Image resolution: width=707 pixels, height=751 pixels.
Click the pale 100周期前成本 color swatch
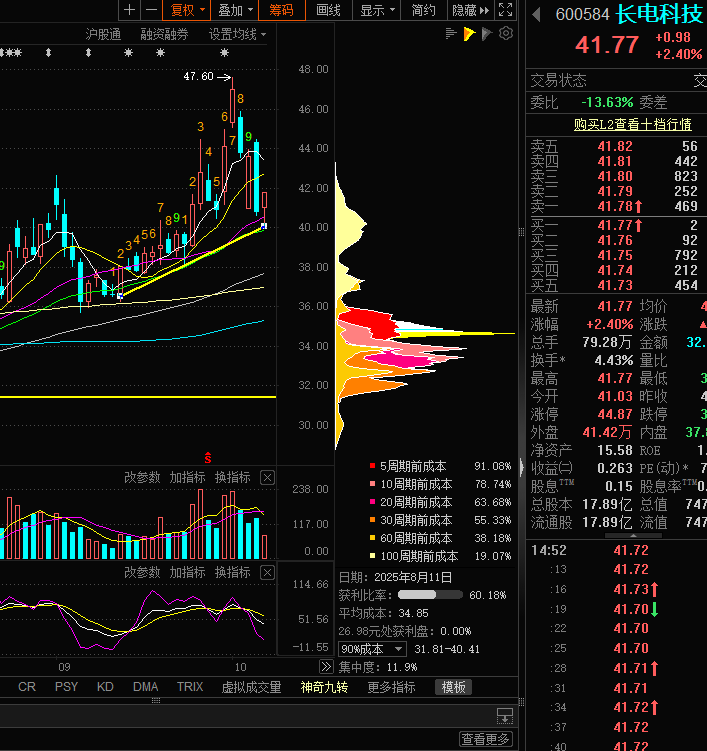click(372, 556)
